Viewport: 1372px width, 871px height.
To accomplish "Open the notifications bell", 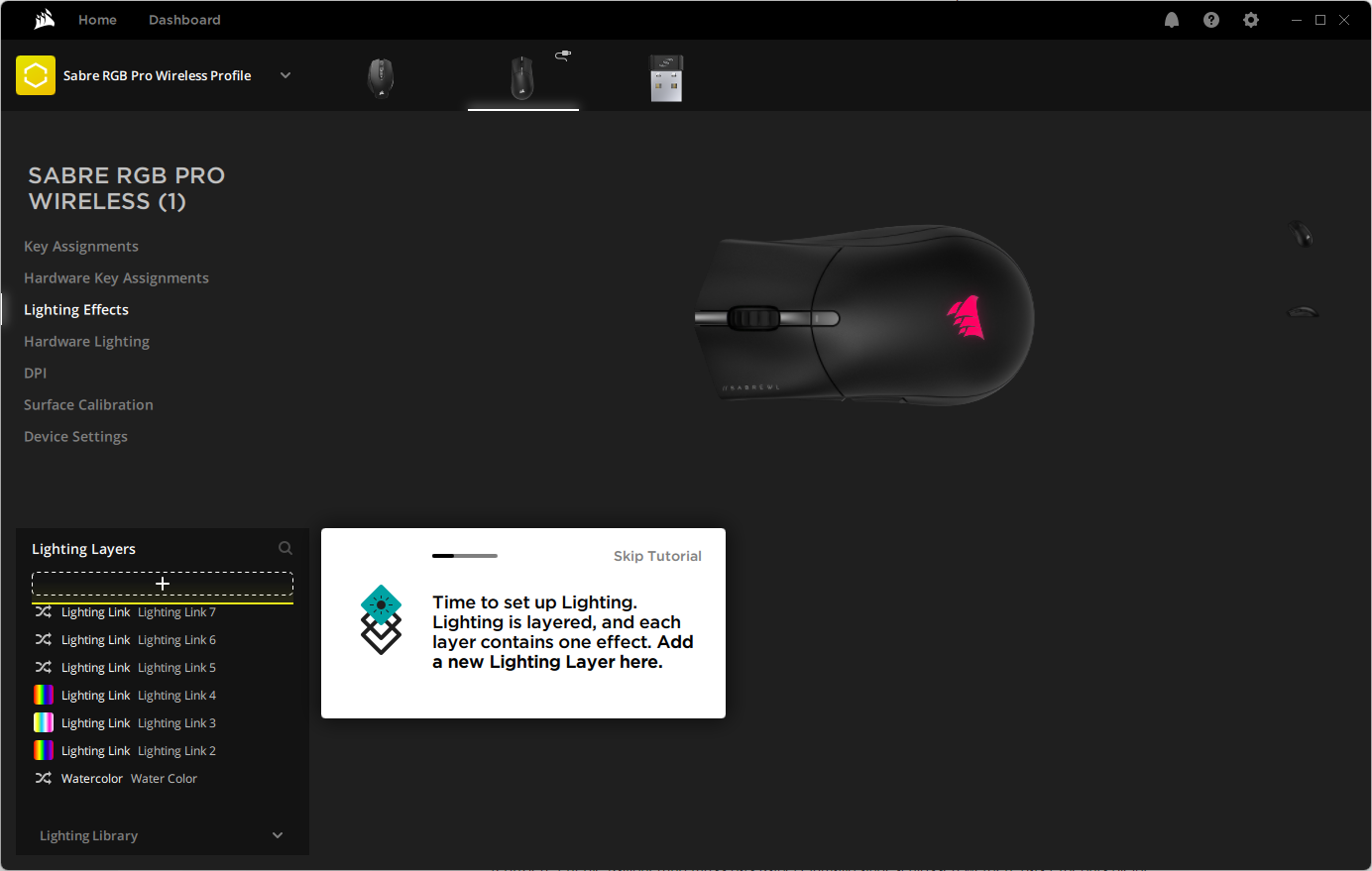I will coord(1172,20).
